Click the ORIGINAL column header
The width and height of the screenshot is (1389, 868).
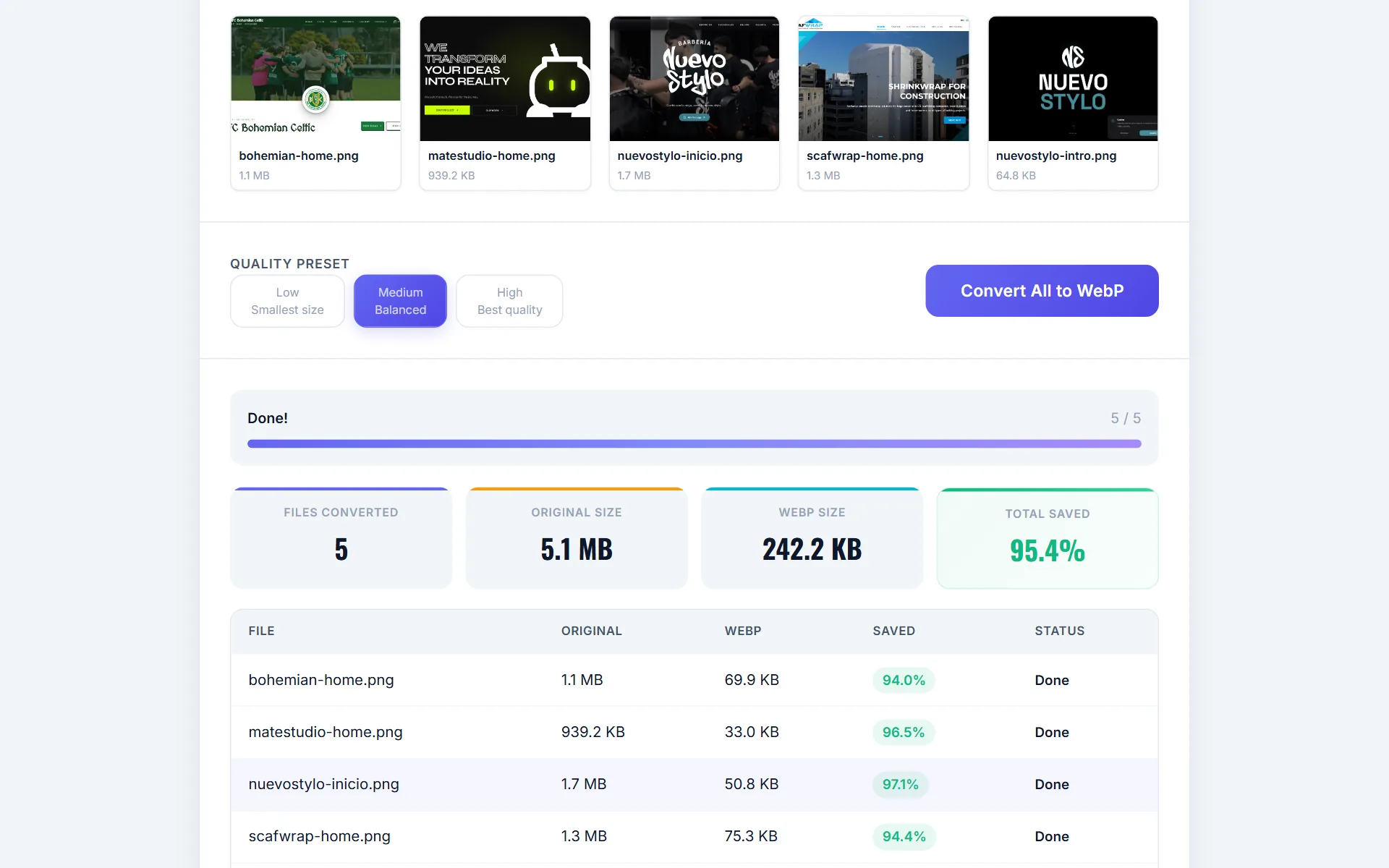[591, 631]
